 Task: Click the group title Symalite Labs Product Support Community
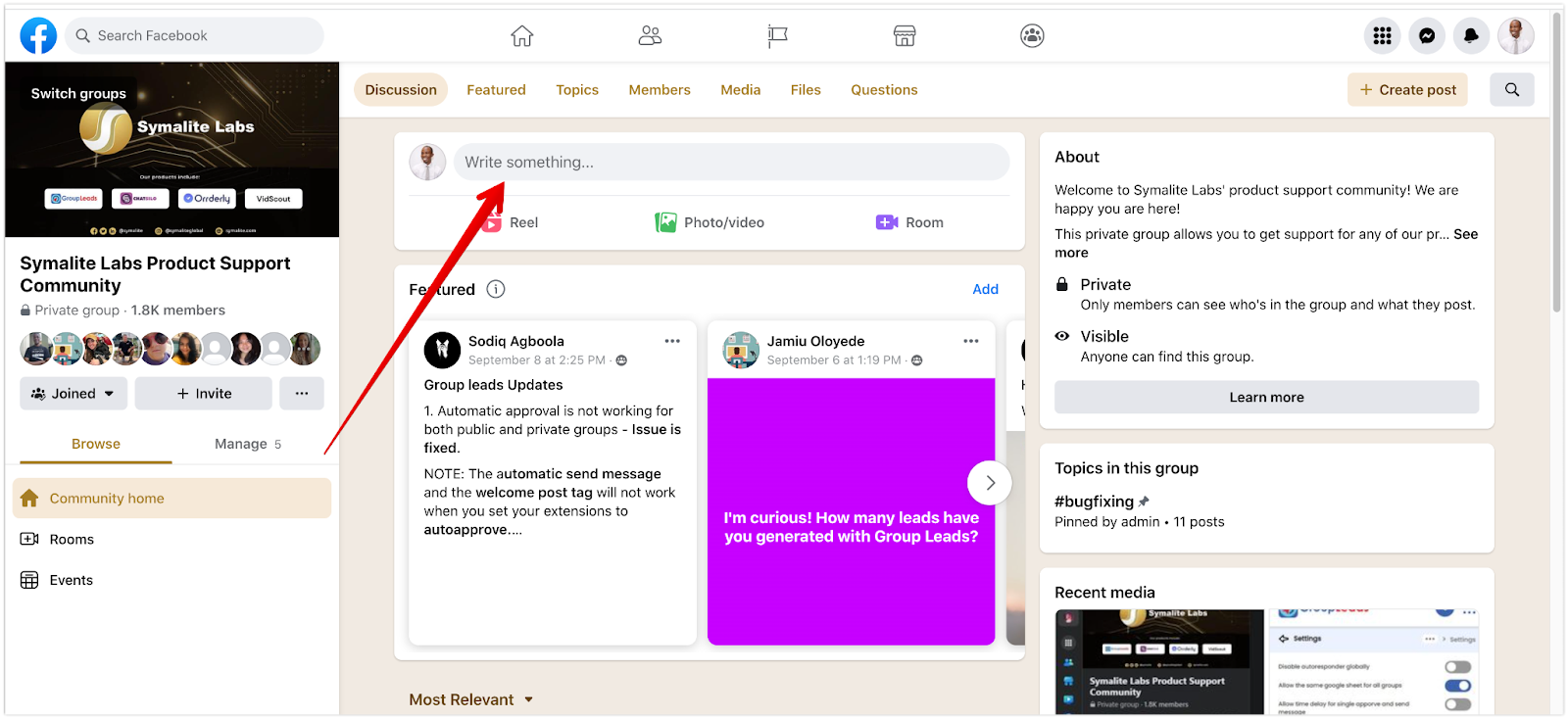[155, 274]
